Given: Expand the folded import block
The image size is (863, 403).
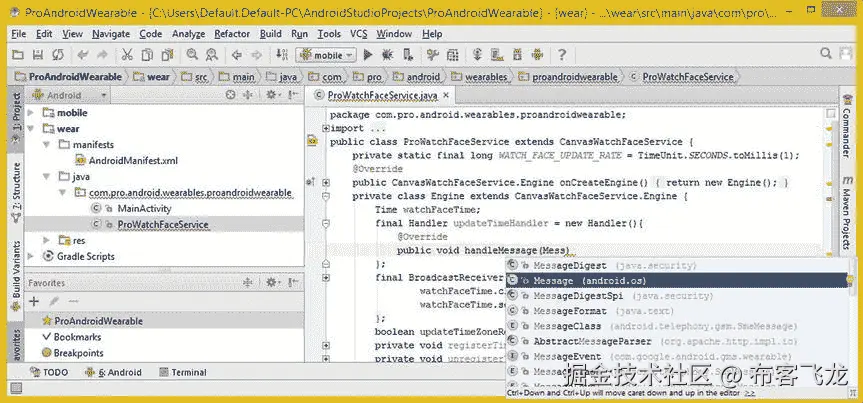Looking at the screenshot, I should [326, 129].
